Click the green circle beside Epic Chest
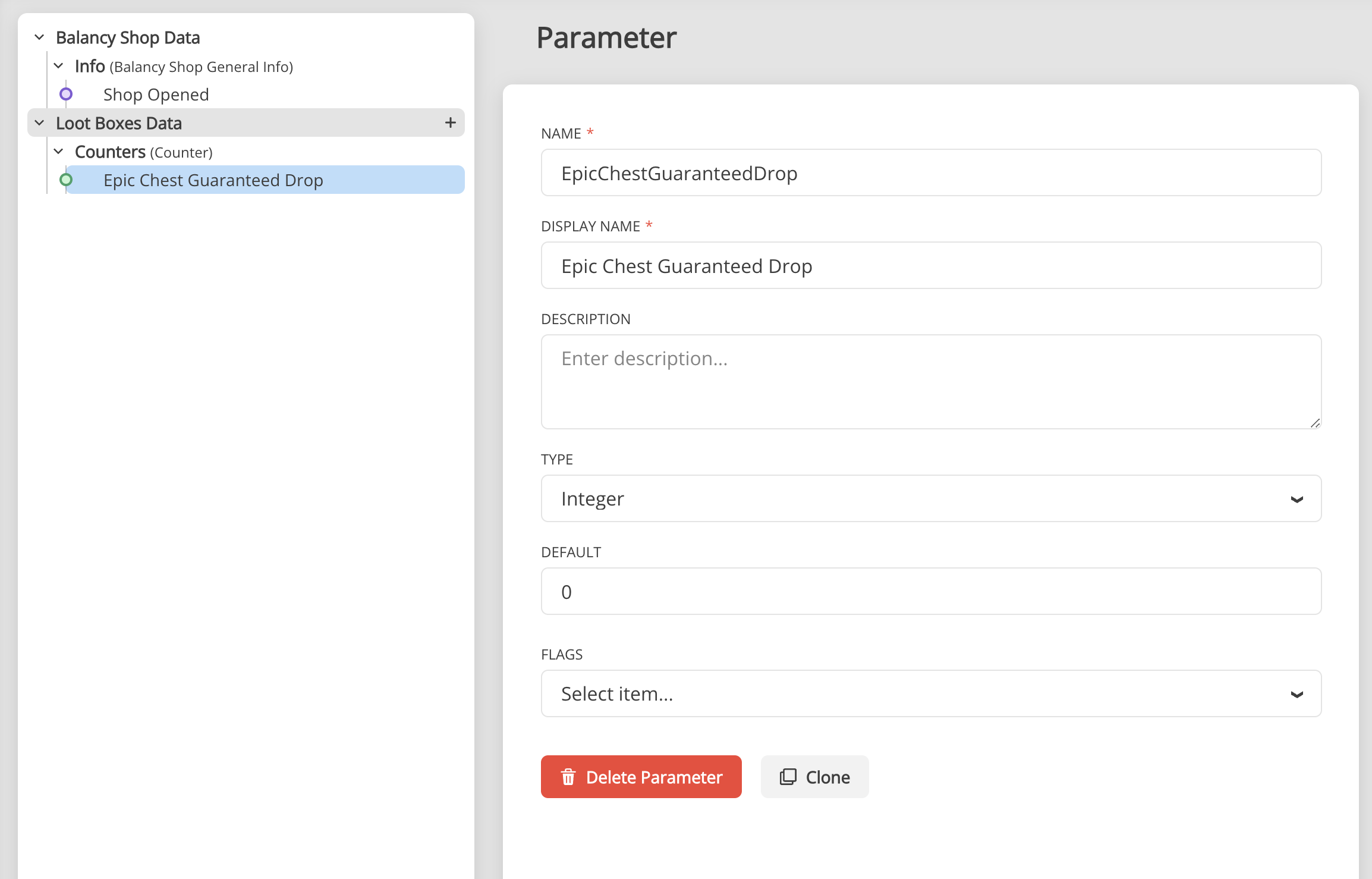Image resolution: width=1372 pixels, height=879 pixels. point(66,180)
